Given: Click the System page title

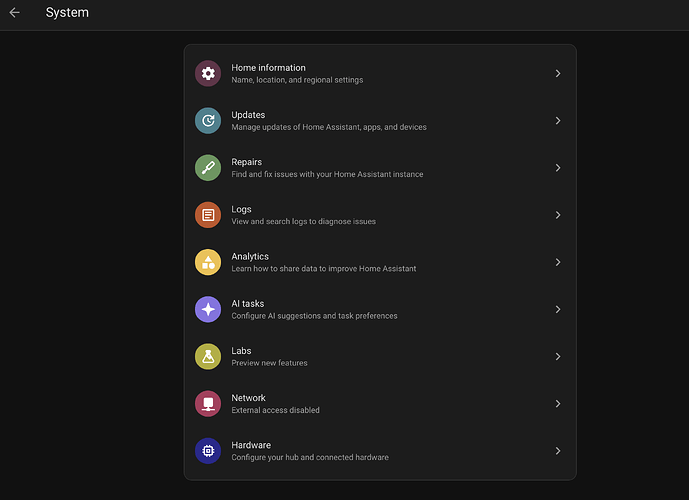Looking at the screenshot, I should (x=67, y=12).
